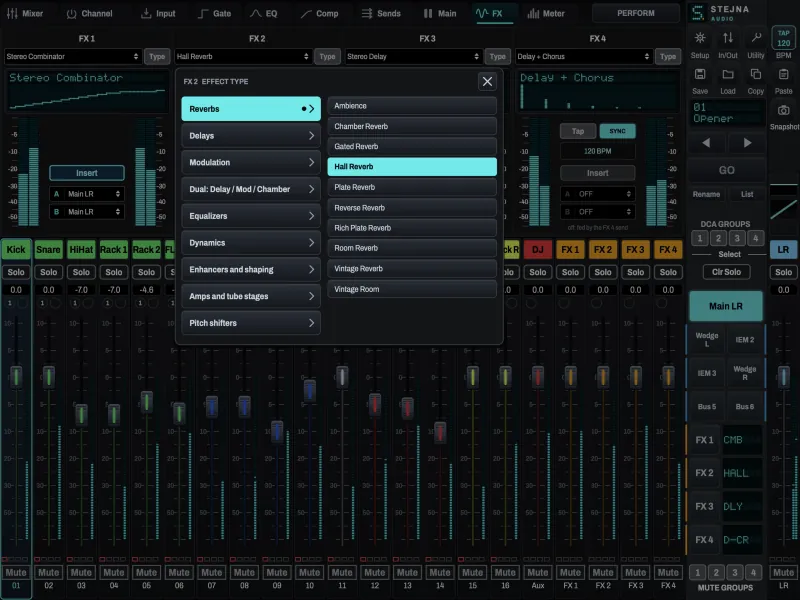Click the channel 09 blue fader handle
The image size is (800, 600).
[277, 432]
